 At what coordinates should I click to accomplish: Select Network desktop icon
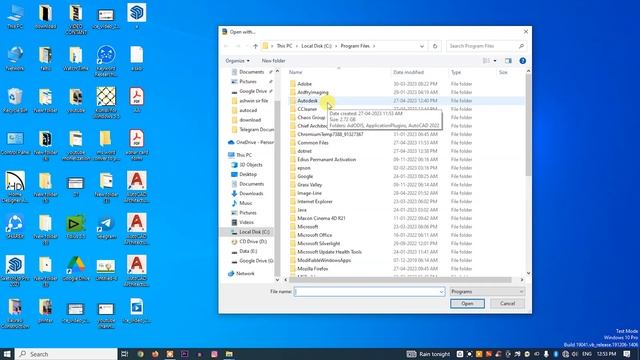click(15, 58)
